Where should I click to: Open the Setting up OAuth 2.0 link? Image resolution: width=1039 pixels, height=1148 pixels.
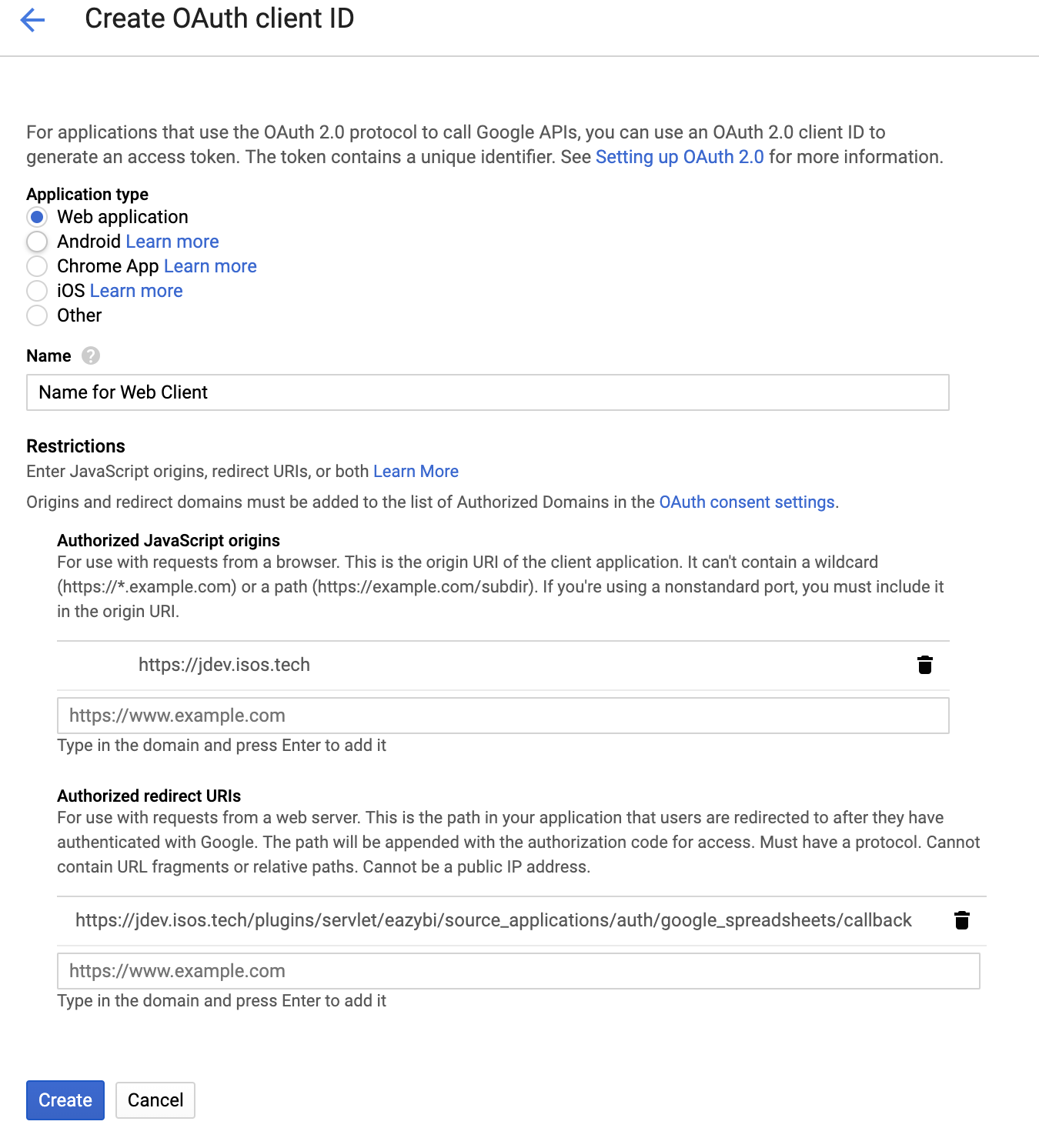[x=679, y=157]
